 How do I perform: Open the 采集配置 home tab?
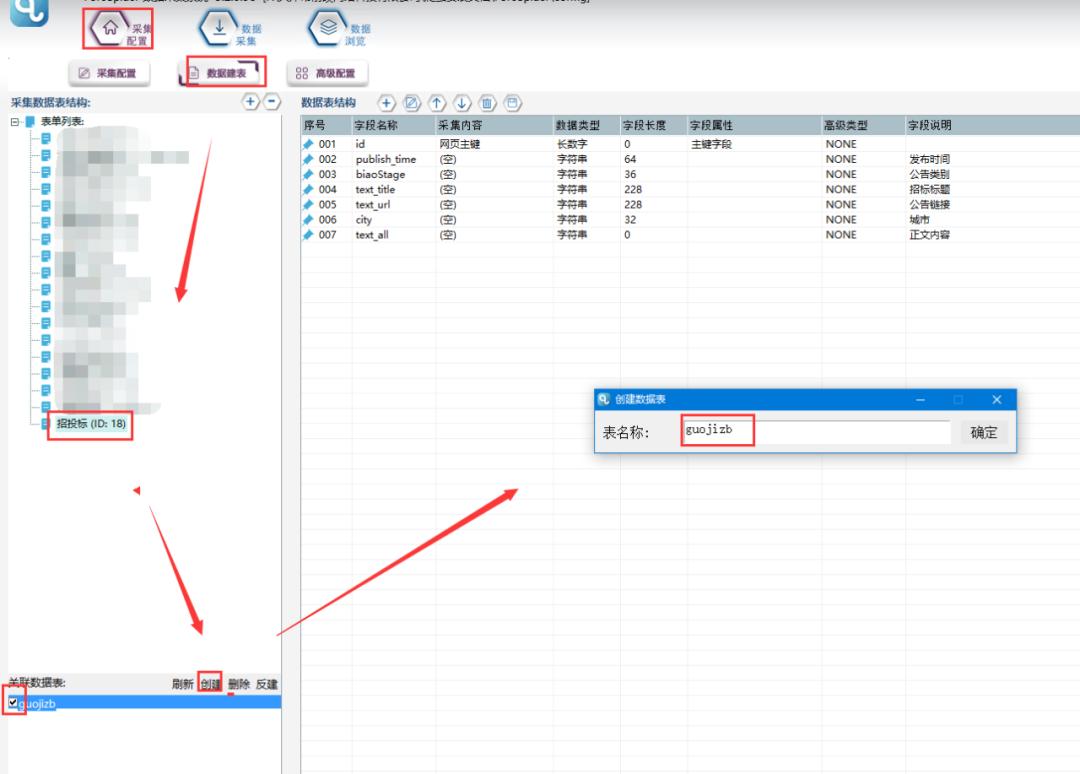click(118, 30)
